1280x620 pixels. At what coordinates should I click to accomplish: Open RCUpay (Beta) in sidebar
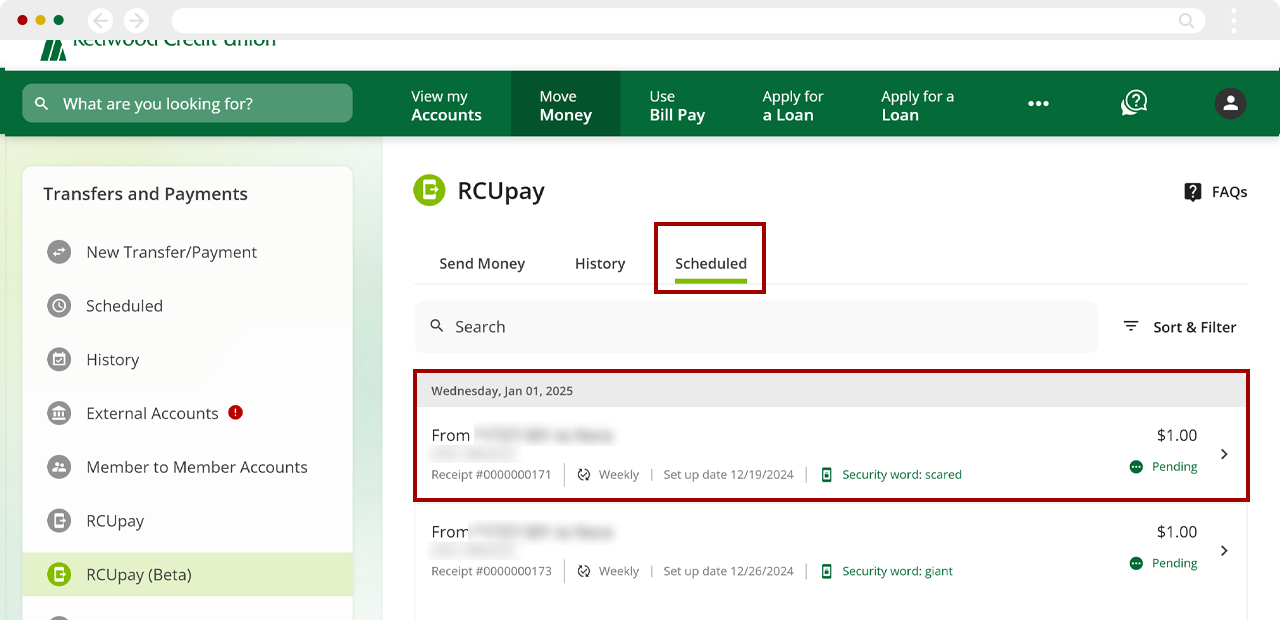188,575
